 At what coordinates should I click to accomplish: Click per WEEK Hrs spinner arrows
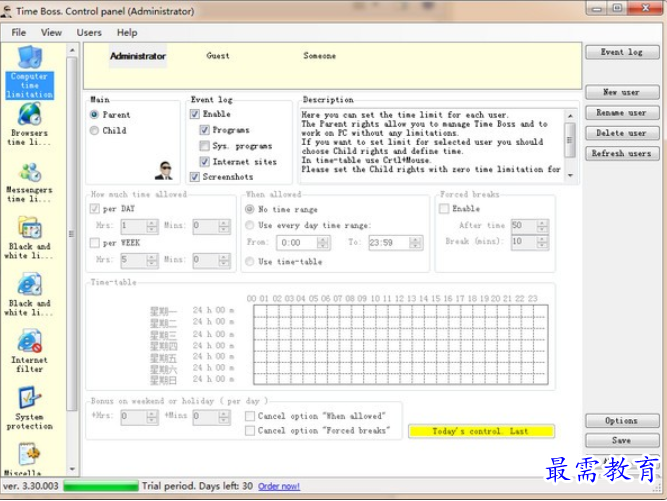pyautogui.click(x=152, y=260)
